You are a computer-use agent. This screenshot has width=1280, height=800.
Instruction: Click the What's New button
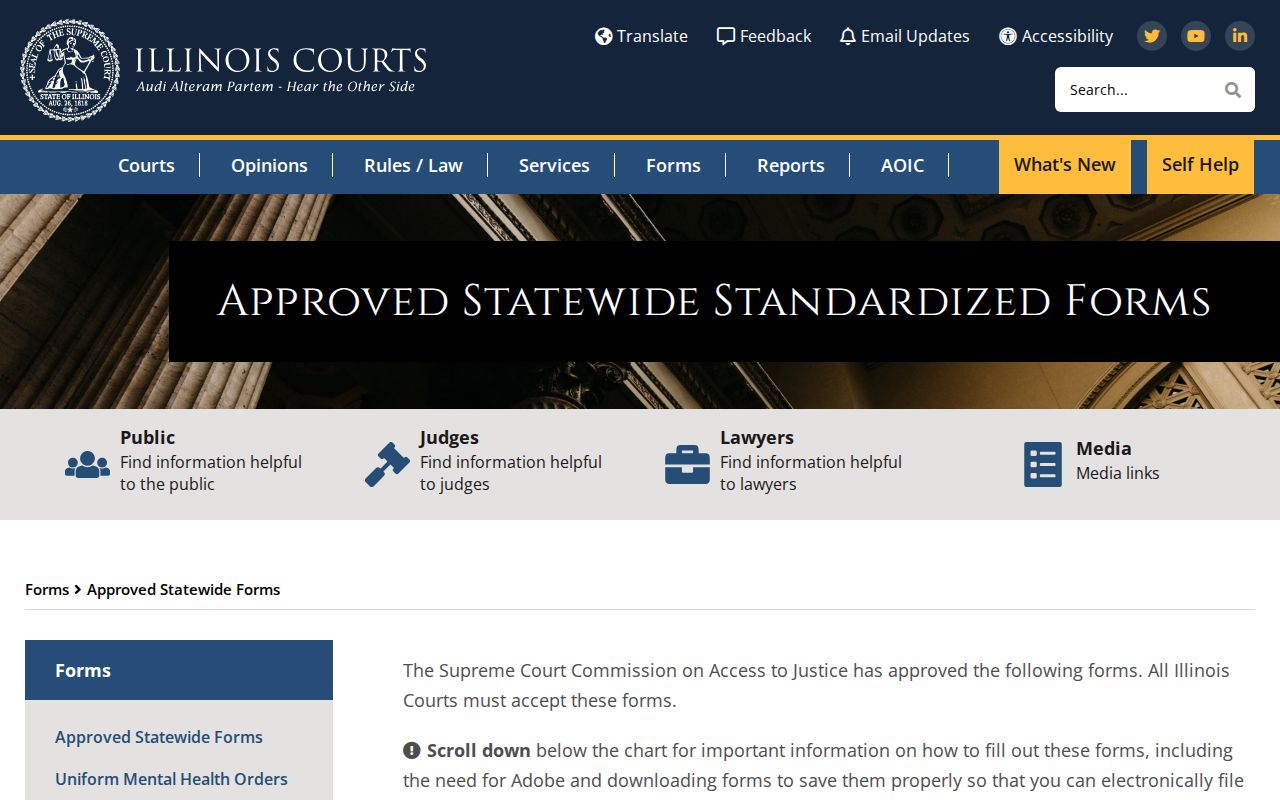(x=1065, y=166)
